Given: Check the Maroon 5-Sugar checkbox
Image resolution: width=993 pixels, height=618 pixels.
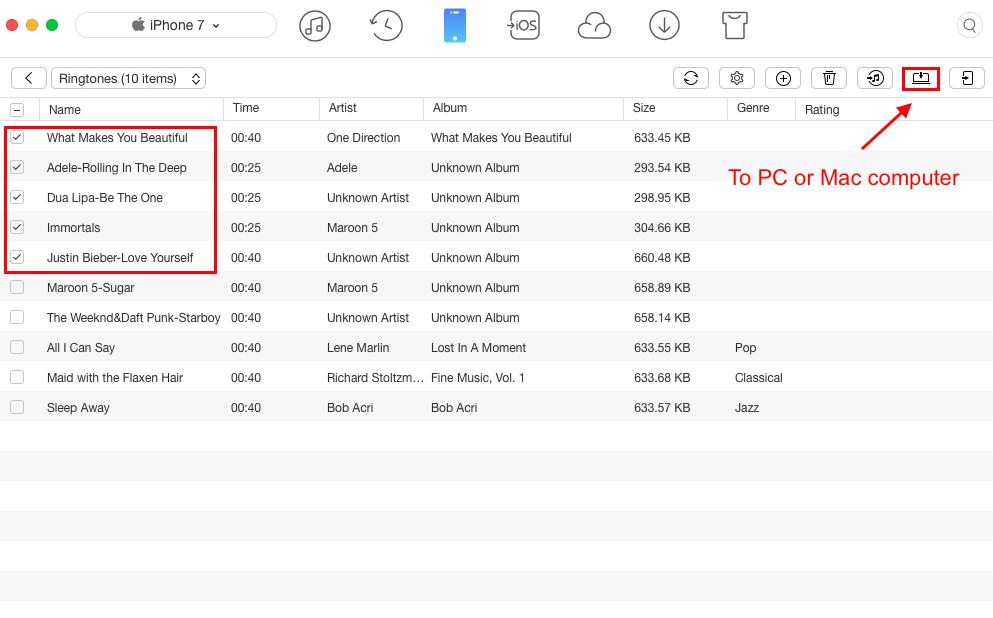Looking at the screenshot, I should point(17,287).
